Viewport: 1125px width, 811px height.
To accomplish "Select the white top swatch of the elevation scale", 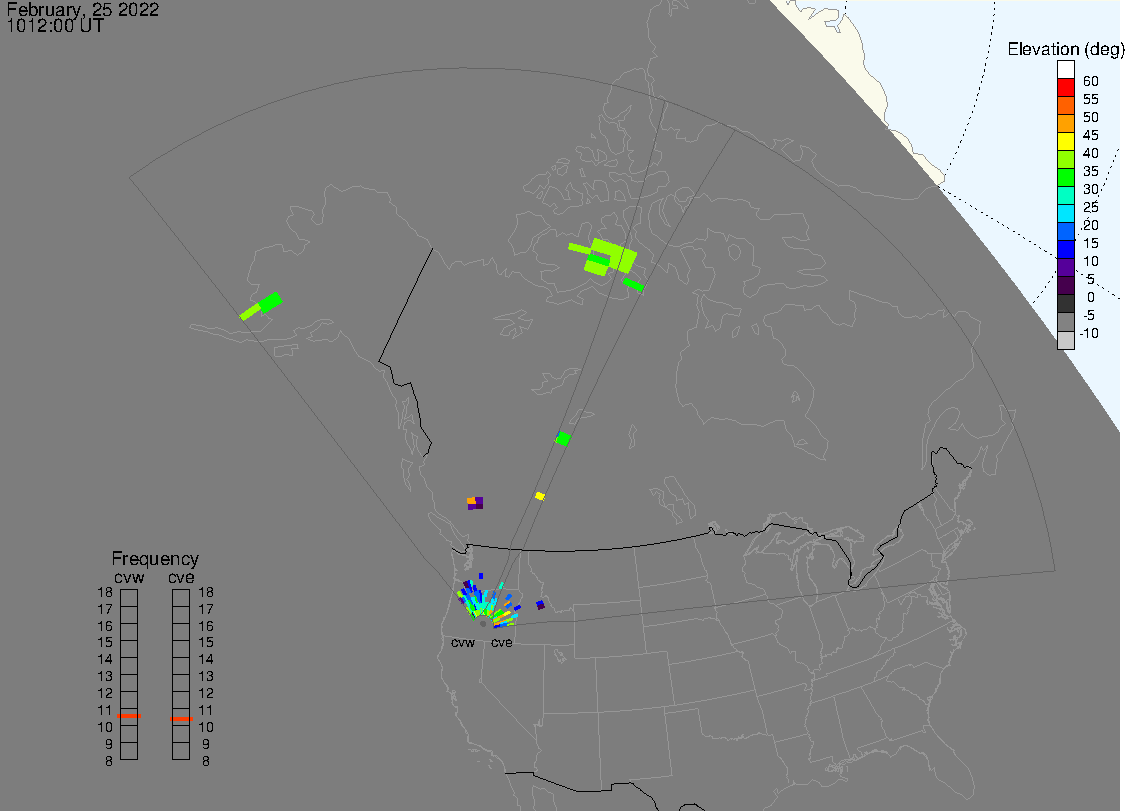I will tap(1065, 70).
